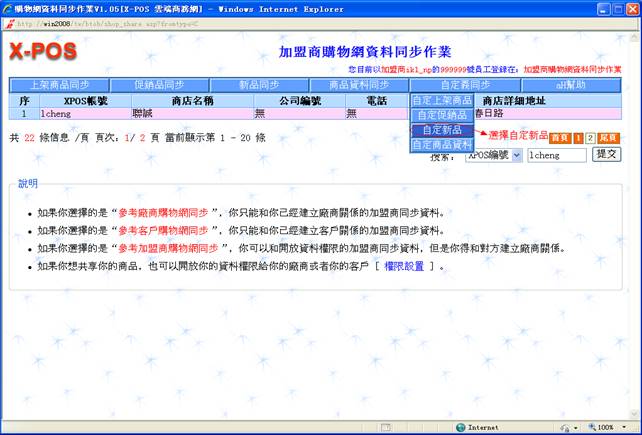Open the 新品同步 menu

tap(260, 85)
